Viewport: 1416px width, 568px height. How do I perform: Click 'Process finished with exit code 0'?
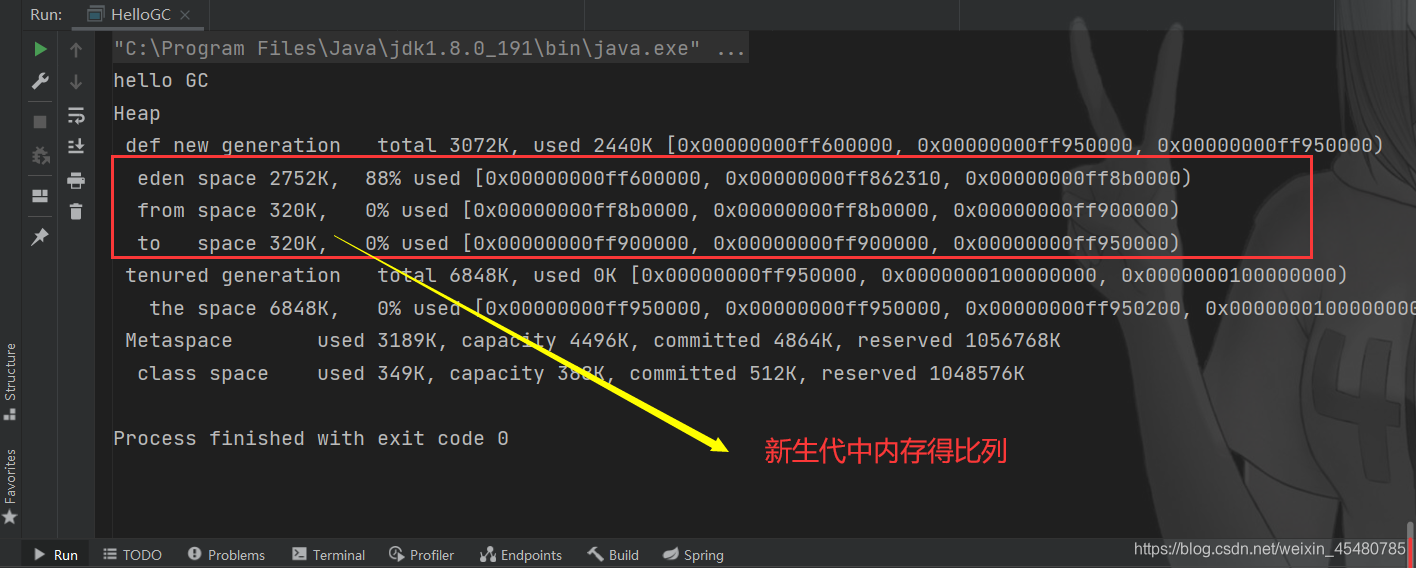click(311, 439)
